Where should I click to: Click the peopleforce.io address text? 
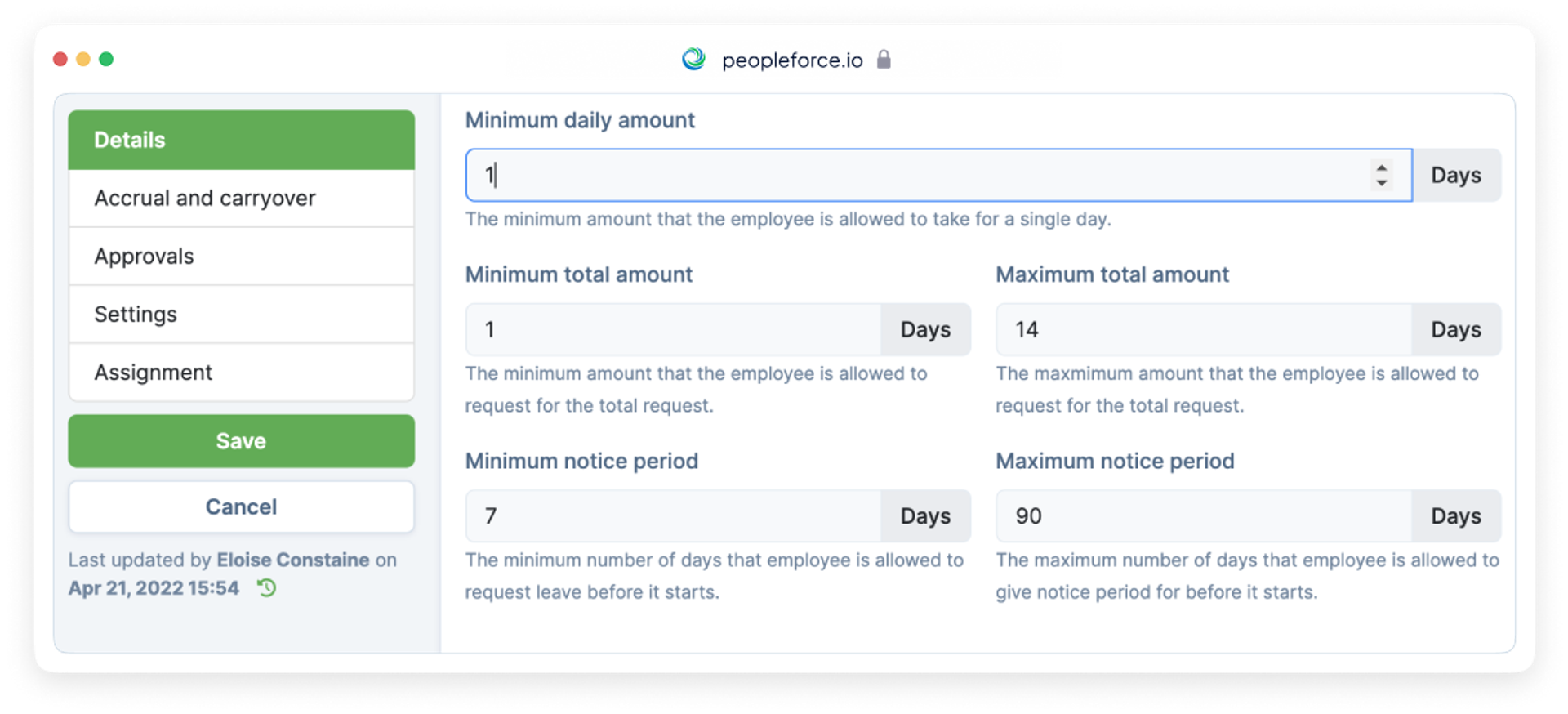[x=792, y=60]
